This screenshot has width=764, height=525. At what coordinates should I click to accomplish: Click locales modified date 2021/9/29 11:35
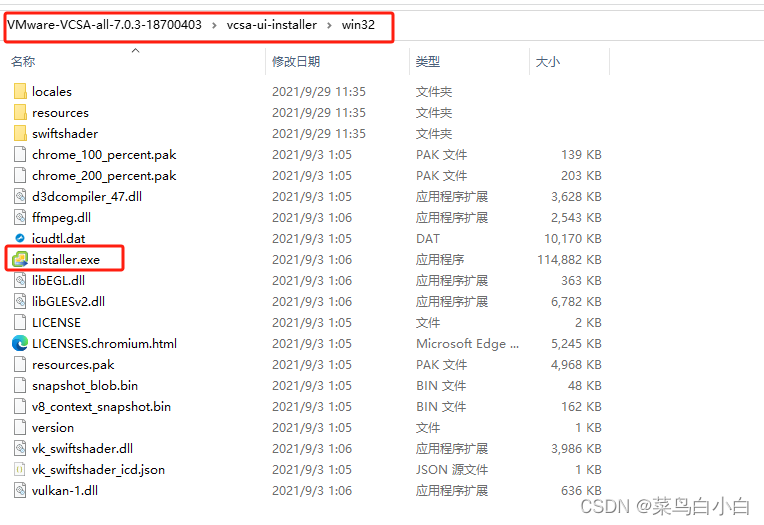[x=319, y=92]
